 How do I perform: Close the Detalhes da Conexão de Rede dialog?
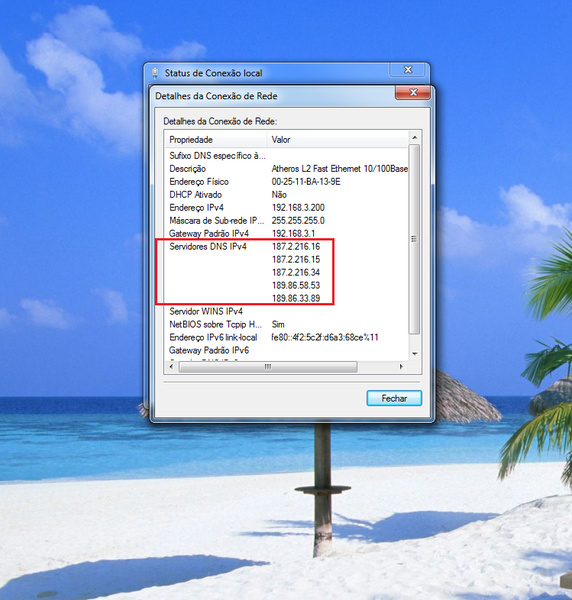(413, 93)
